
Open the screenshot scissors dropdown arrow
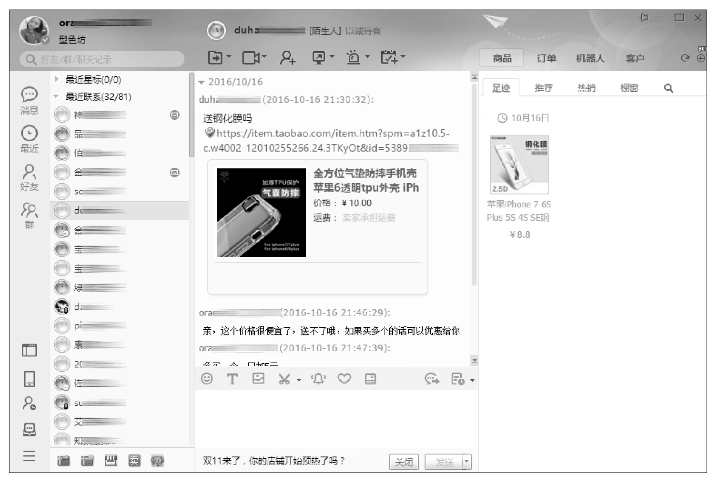299,380
